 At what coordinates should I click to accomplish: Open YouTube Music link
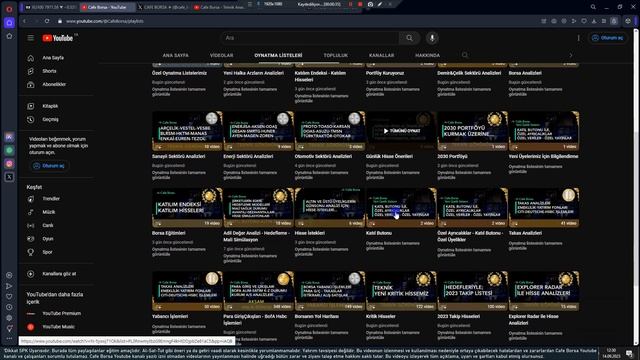[x=57, y=327]
